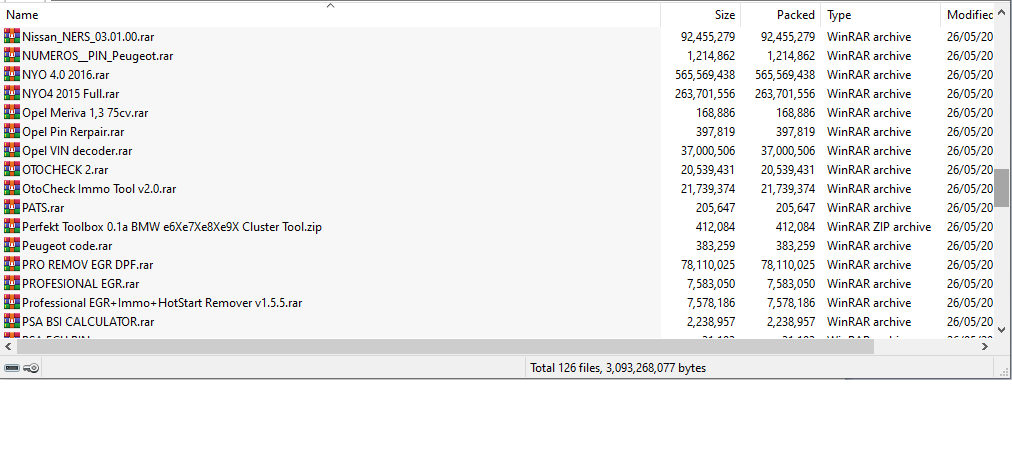1012x460 pixels.
Task: Select file name Opel Meriva 1,3 75cv.rar
Action: [85, 113]
